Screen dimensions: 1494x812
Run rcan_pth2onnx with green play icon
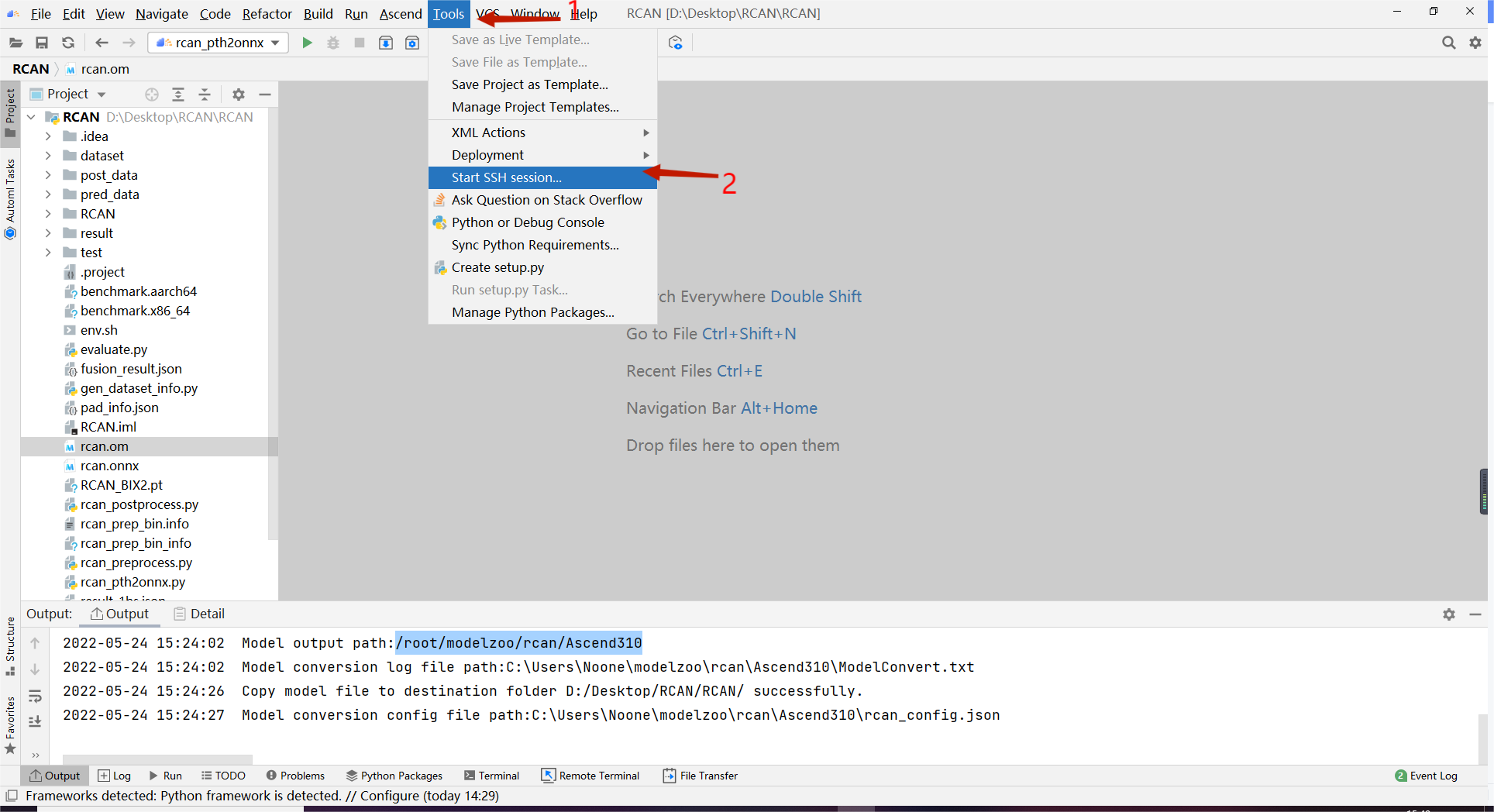pos(307,43)
